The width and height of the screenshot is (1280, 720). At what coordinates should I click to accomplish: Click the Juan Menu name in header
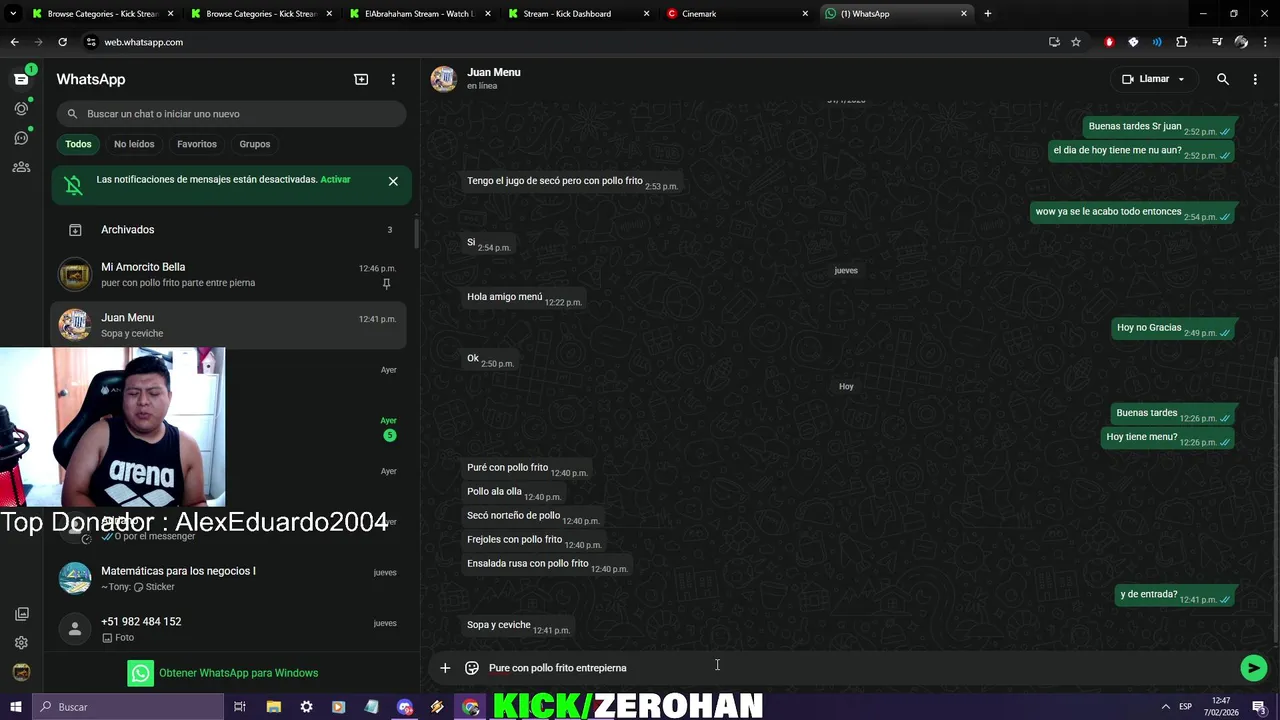point(494,72)
